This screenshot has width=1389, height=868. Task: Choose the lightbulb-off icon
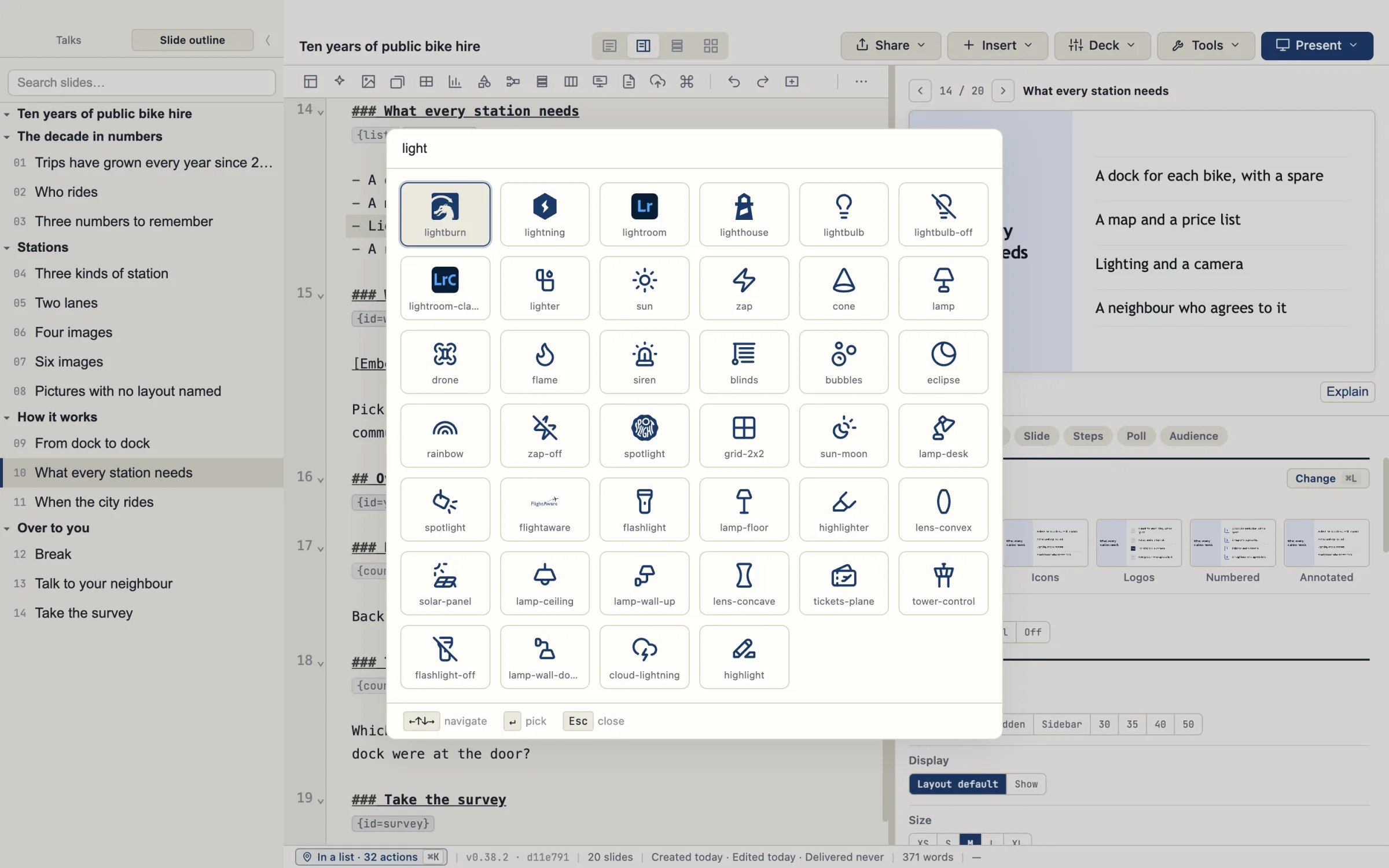943,214
